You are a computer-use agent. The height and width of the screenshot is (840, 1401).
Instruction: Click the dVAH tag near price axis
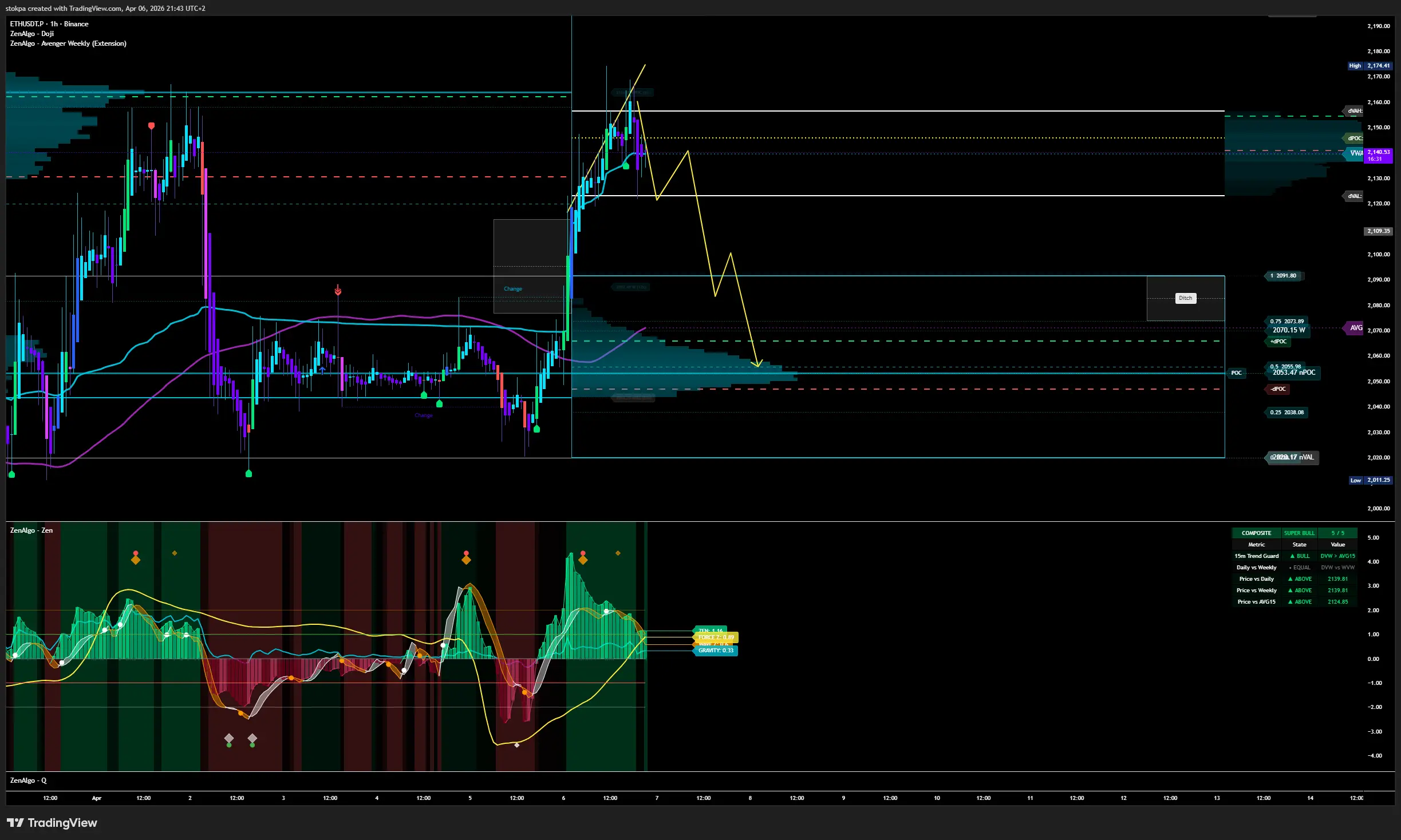1353,111
